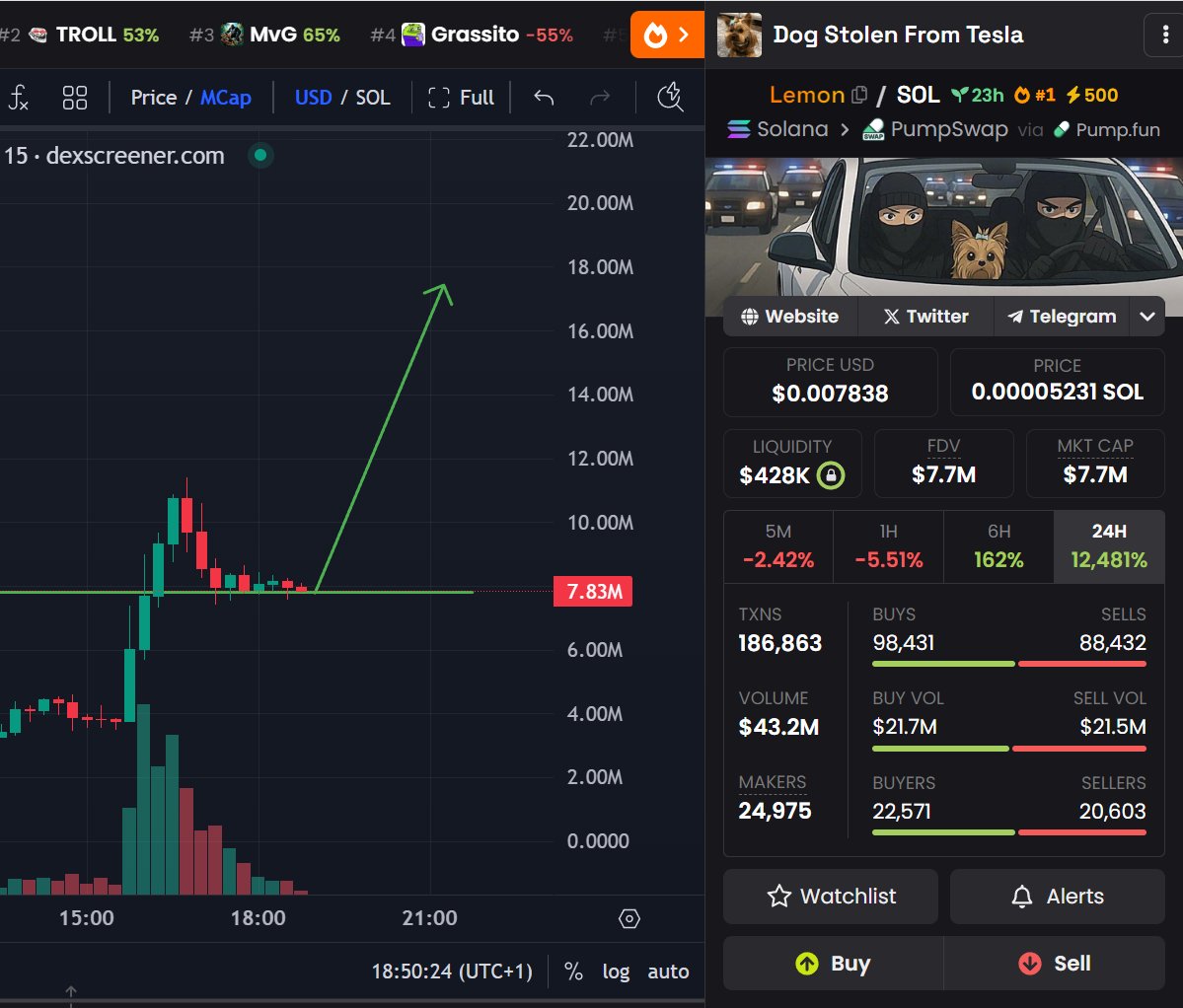The height and width of the screenshot is (1008, 1183).
Task: Add token to Watchlist
Action: coord(831,897)
